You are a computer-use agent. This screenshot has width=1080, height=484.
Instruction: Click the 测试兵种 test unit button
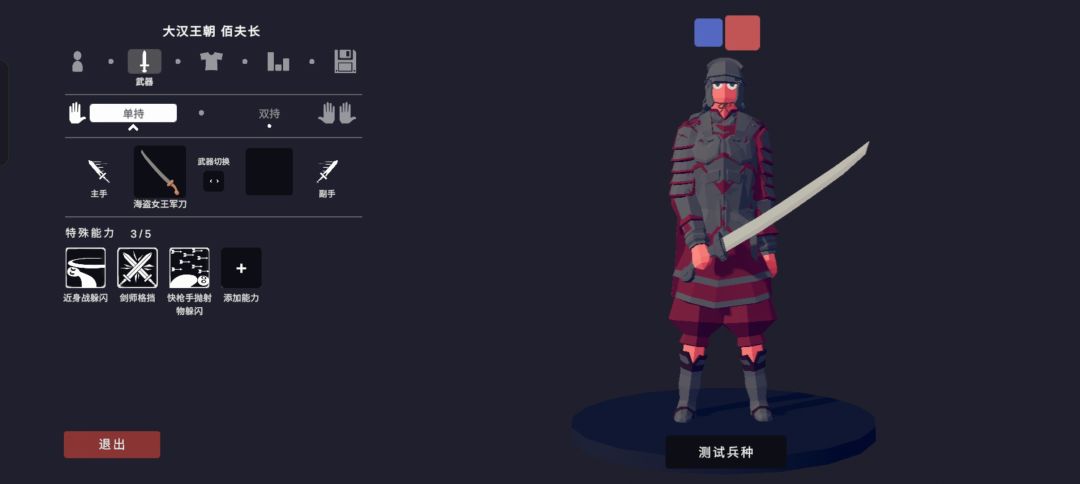pos(726,452)
